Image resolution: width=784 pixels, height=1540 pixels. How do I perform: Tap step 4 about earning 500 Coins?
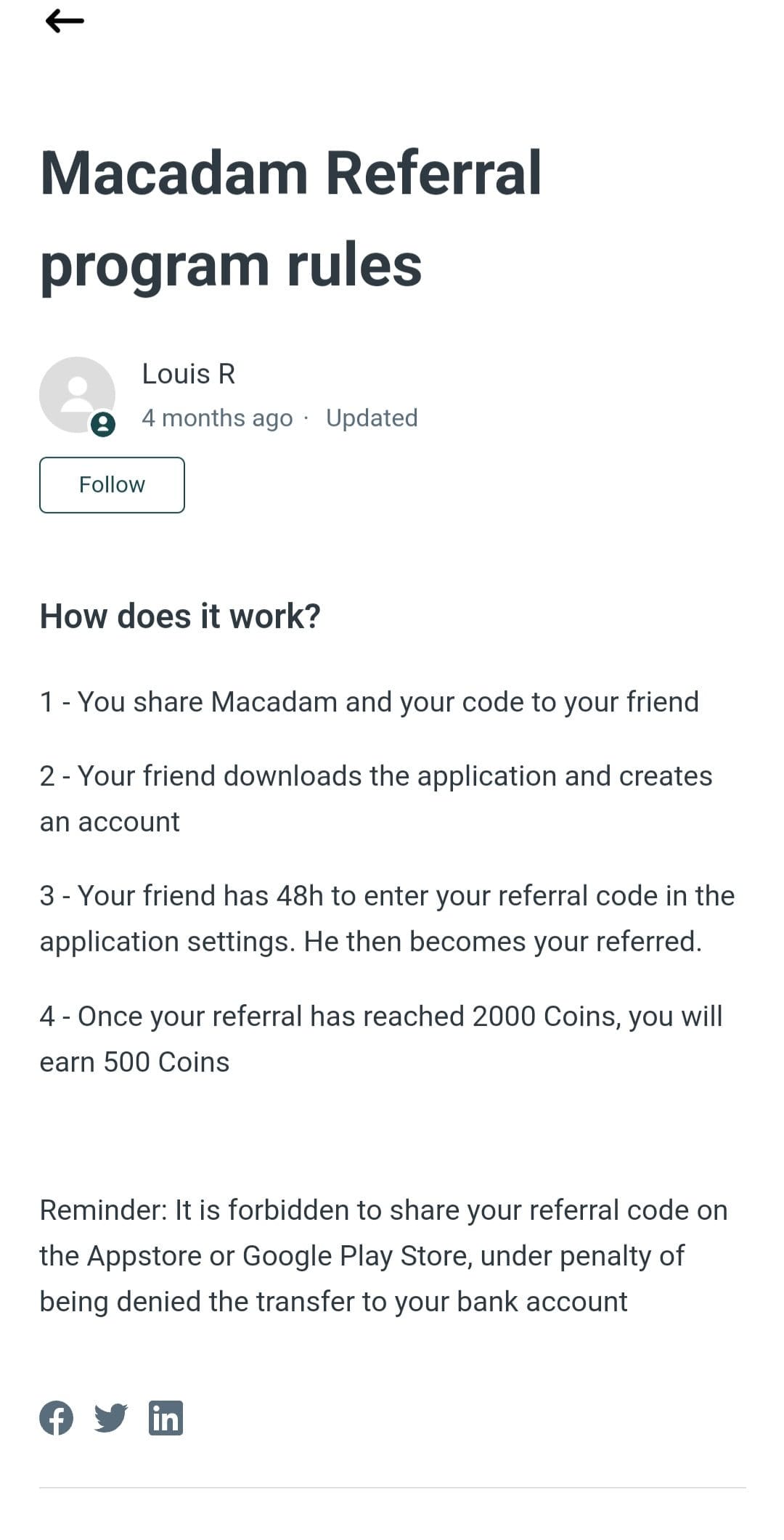pos(381,1039)
